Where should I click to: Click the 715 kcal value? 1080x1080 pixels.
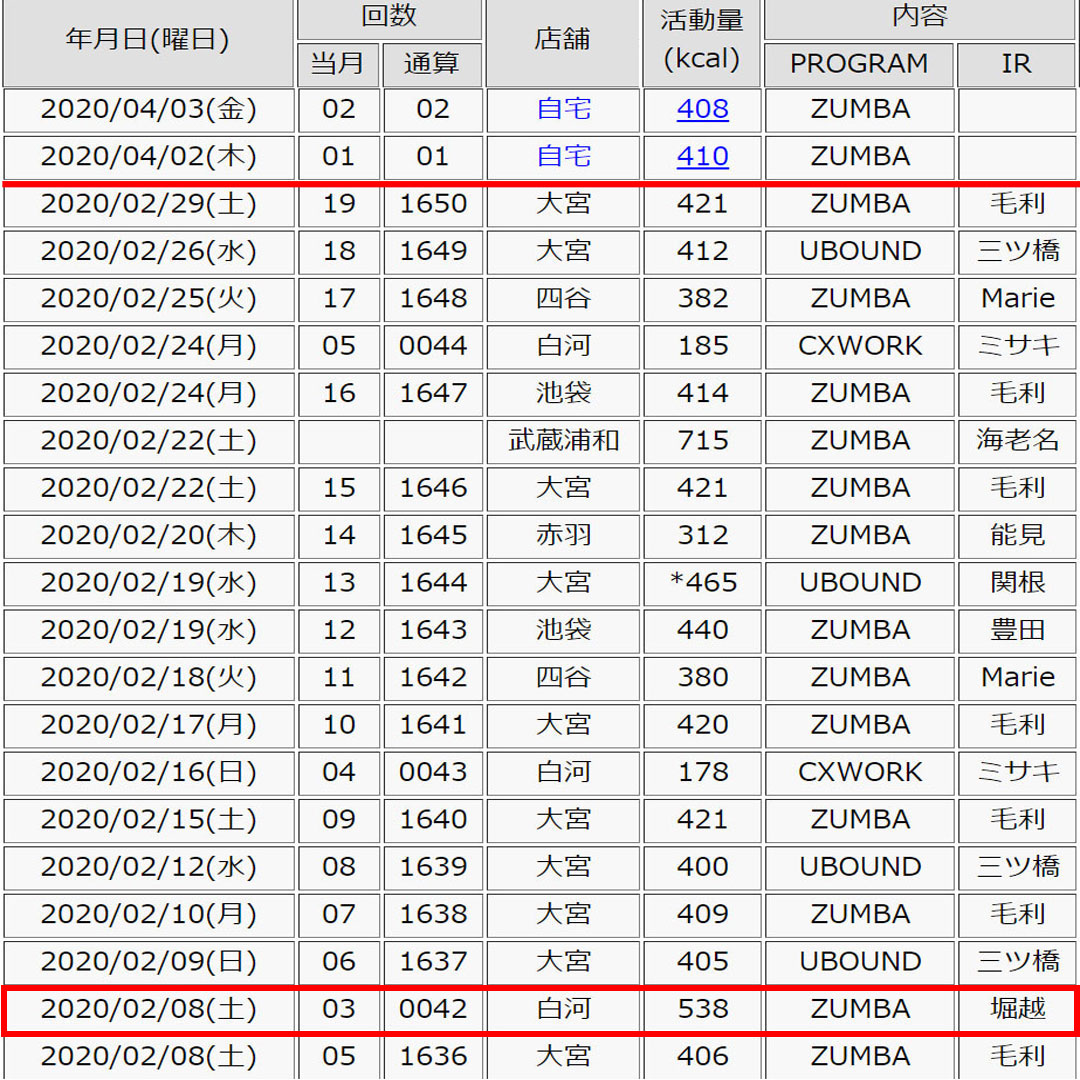[x=702, y=441]
